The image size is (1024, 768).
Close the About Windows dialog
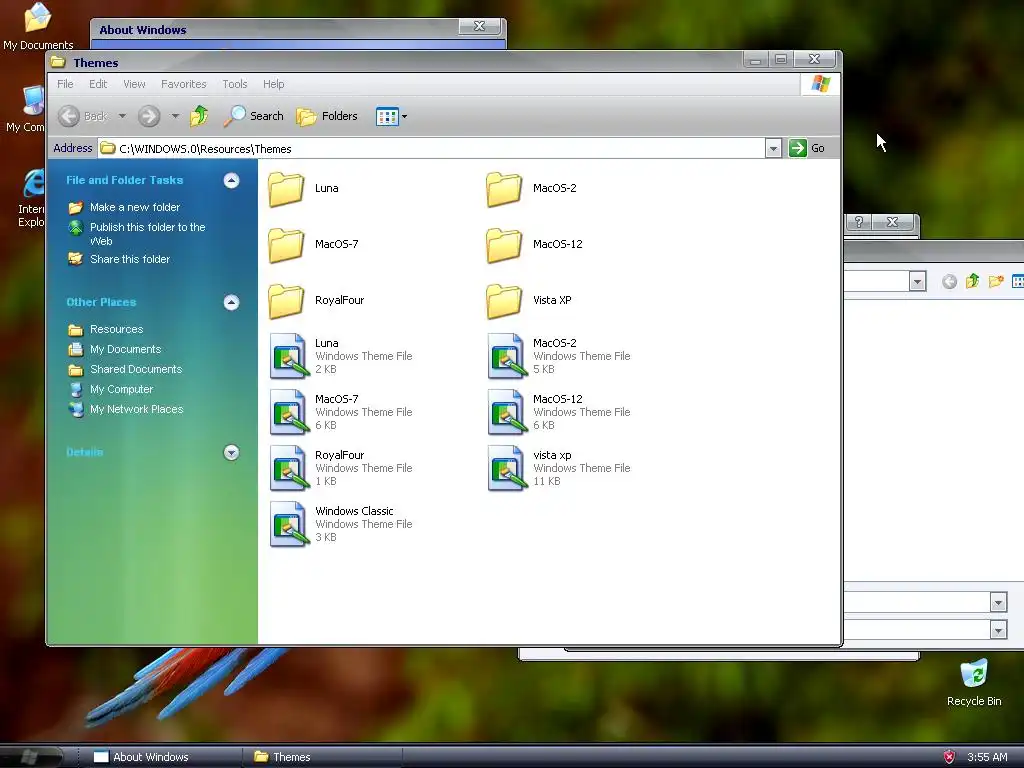[479, 26]
